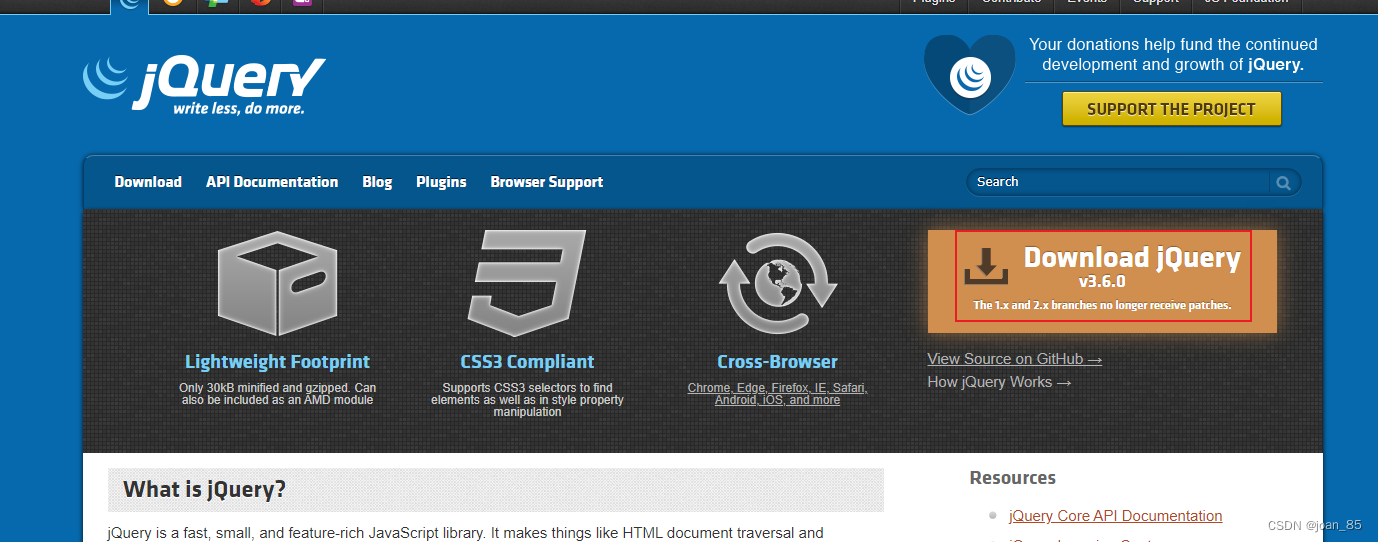1378x542 pixels.
Task: Open the Plugins navigation item
Action: point(441,182)
